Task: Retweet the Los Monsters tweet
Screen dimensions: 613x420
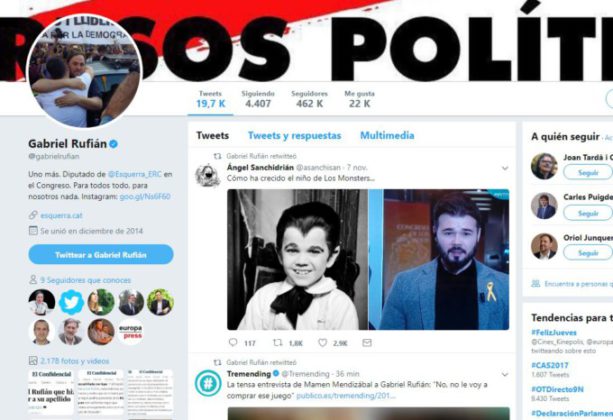Action: [x=278, y=343]
